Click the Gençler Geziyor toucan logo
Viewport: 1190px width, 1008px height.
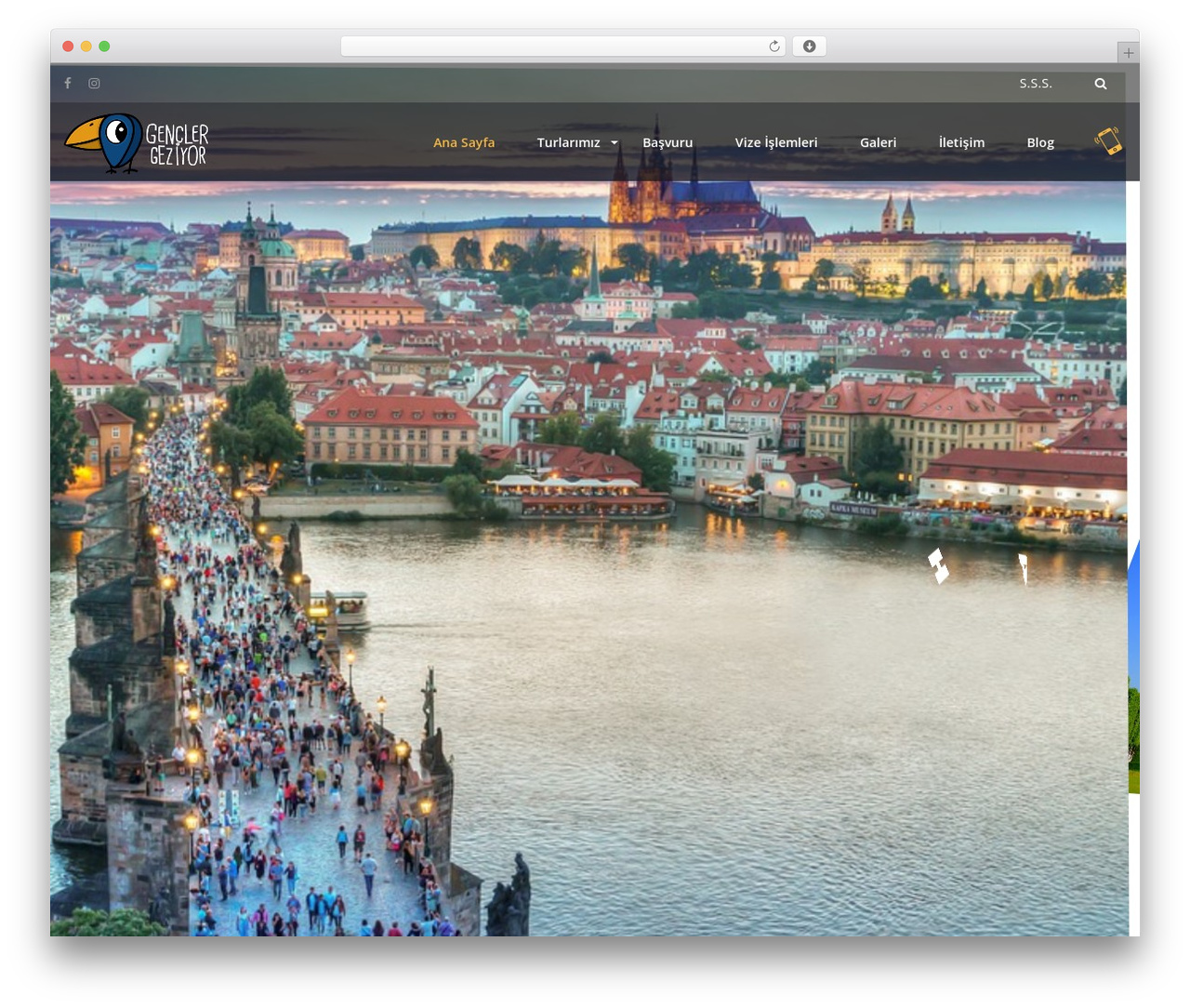coord(137,143)
